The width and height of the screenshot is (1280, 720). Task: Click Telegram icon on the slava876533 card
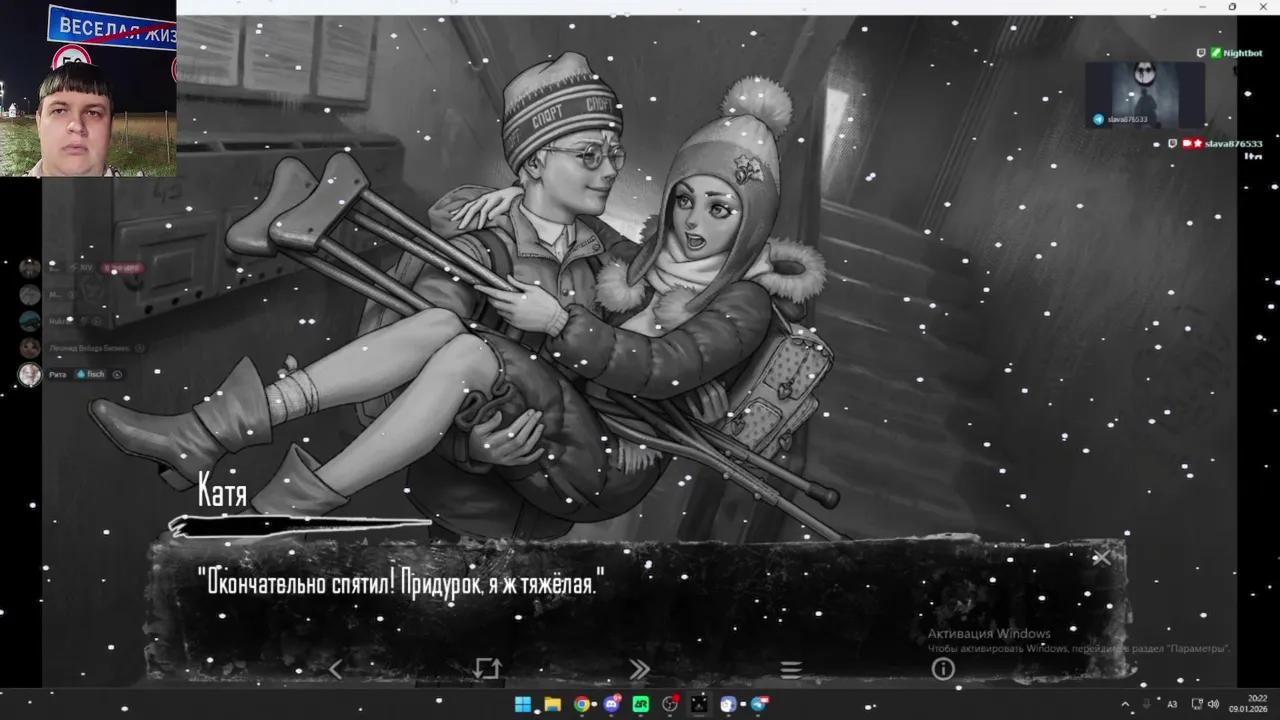click(1098, 119)
